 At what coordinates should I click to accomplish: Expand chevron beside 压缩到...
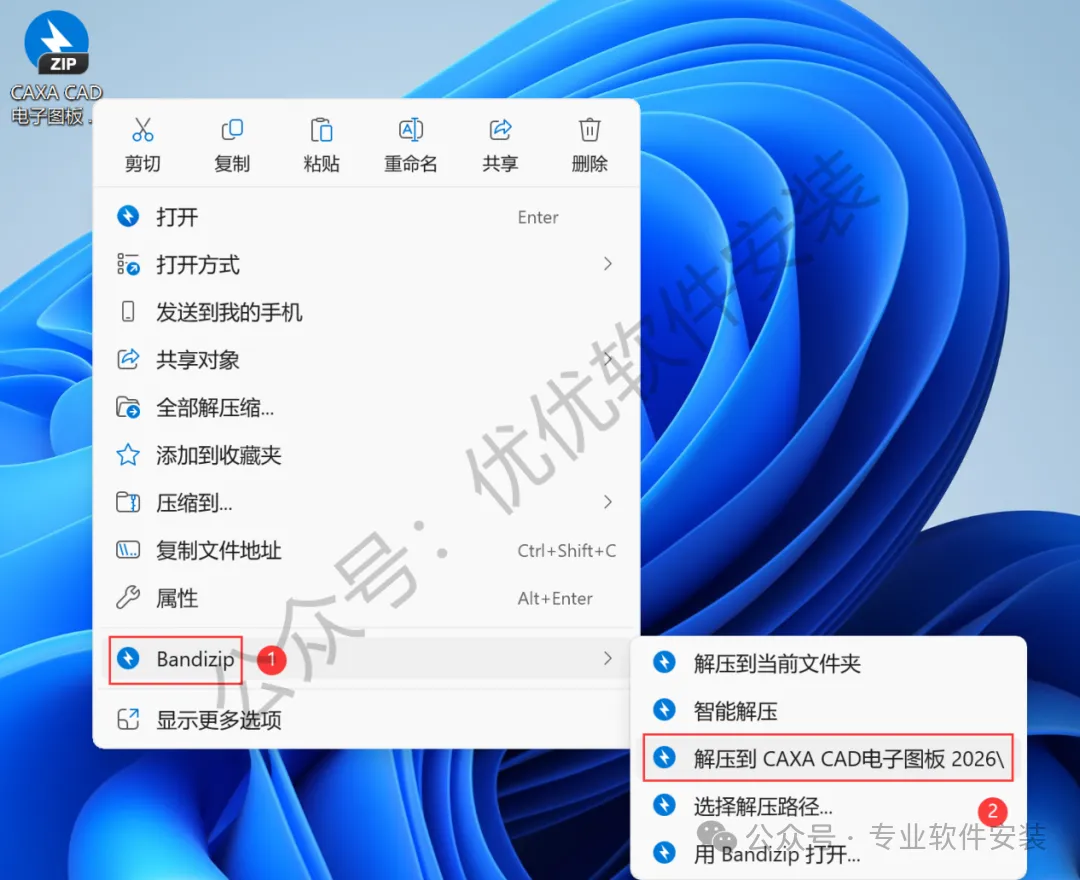coord(608,502)
